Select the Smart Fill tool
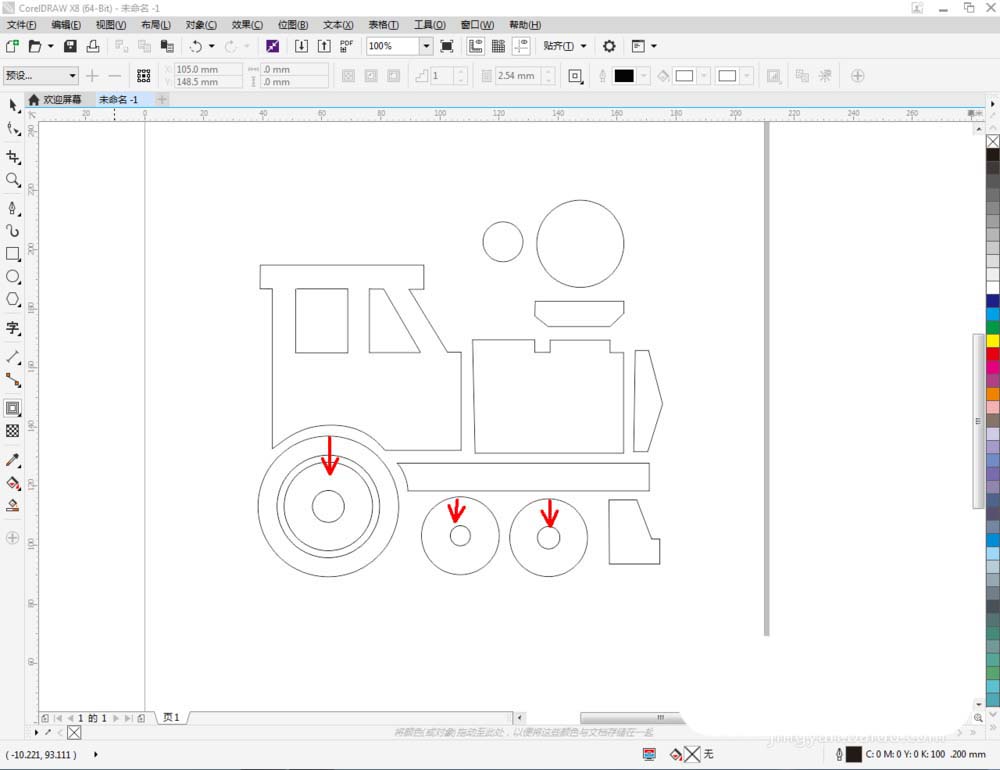The height and width of the screenshot is (770, 1000). [x=13, y=506]
